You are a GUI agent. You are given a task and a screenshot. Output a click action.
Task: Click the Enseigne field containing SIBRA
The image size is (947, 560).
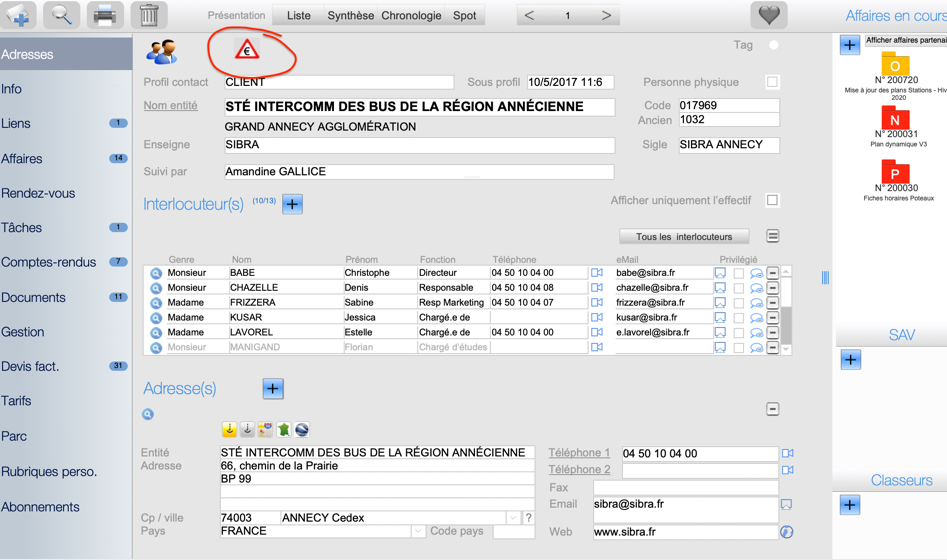pyautogui.click(x=418, y=145)
